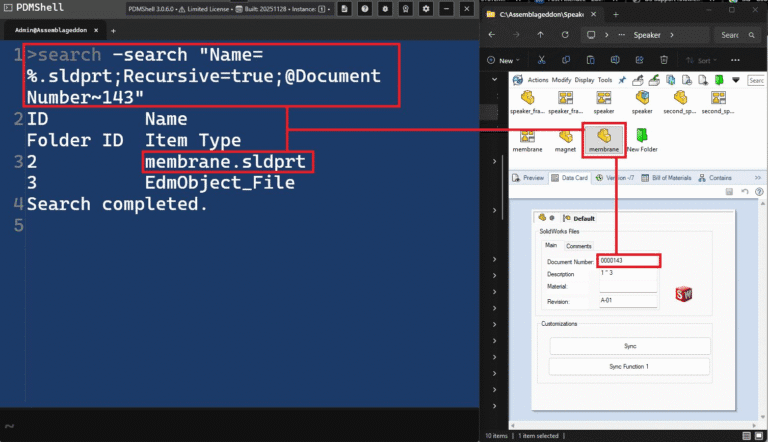The width and height of the screenshot is (768, 442).
Task: Switch Explorer to large icons view in status bar
Action: [x=759, y=436]
